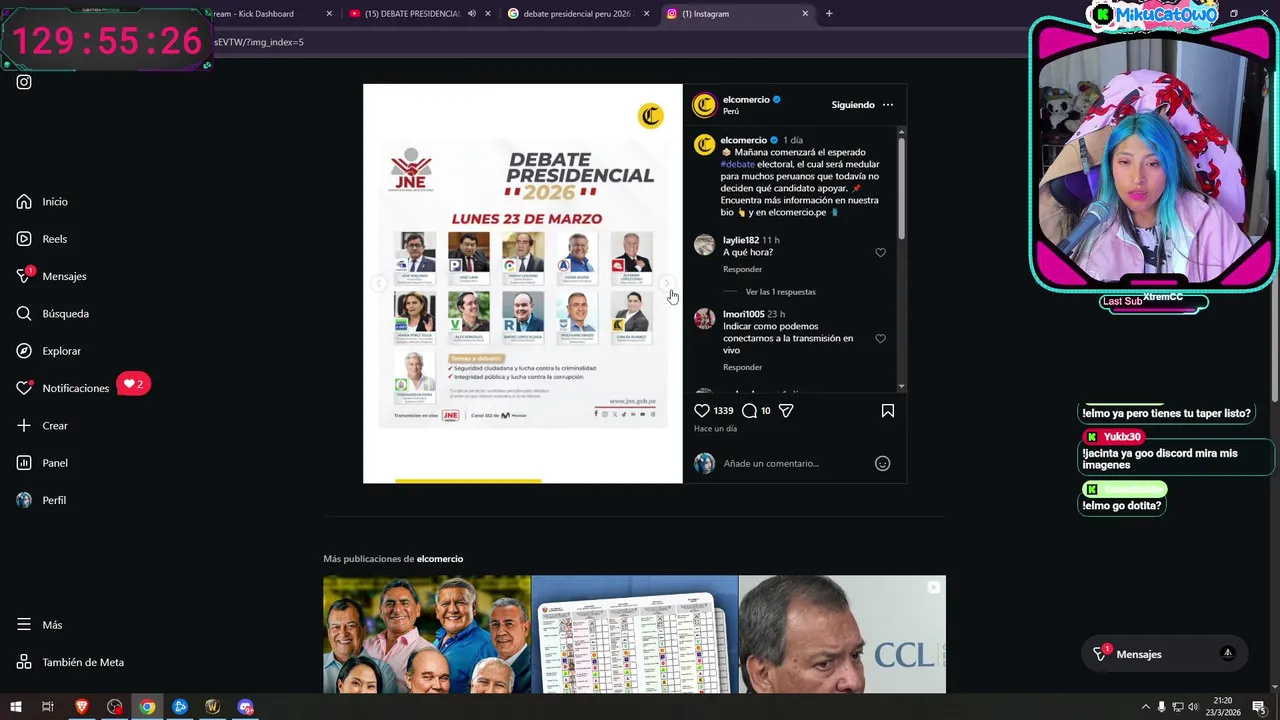
Task: Click the Instagram logo icon
Action: click(24, 82)
